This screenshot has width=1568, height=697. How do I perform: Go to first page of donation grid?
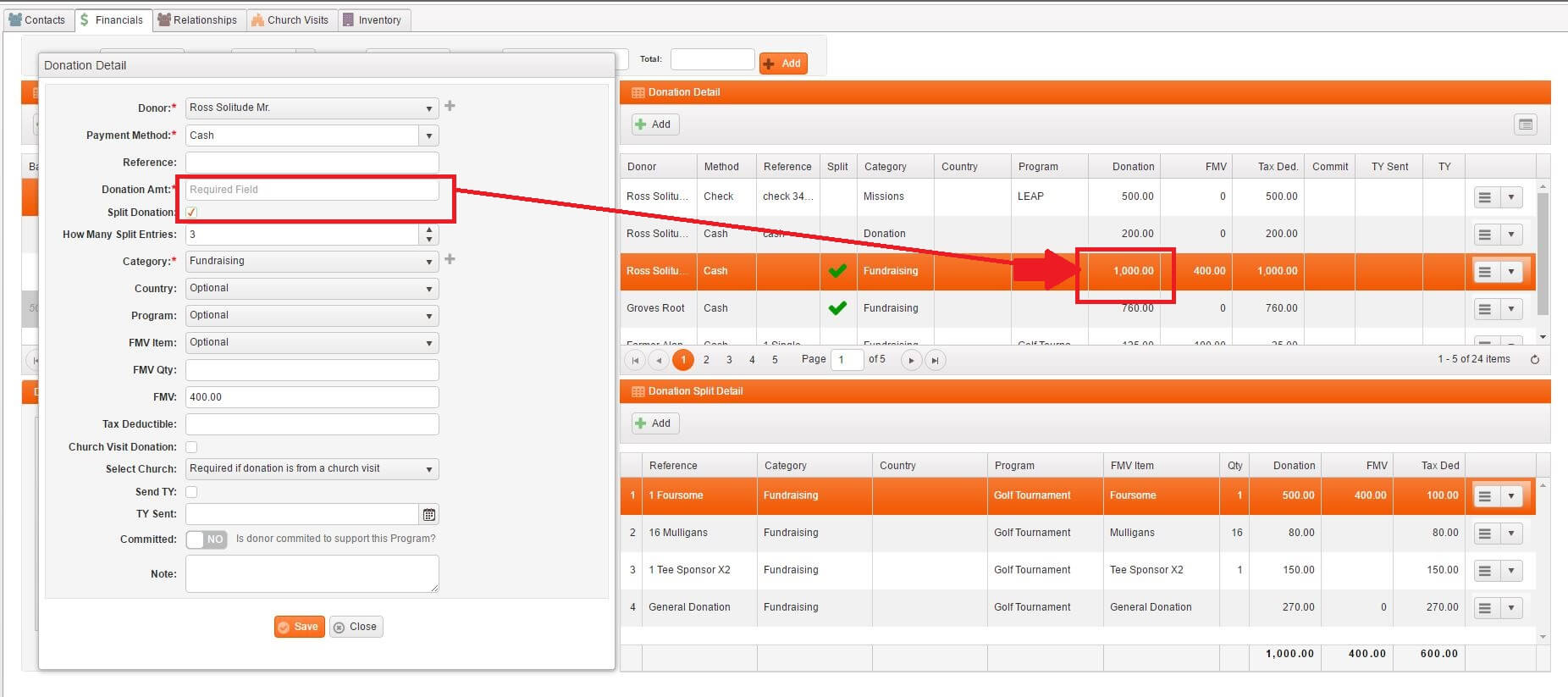pos(635,360)
